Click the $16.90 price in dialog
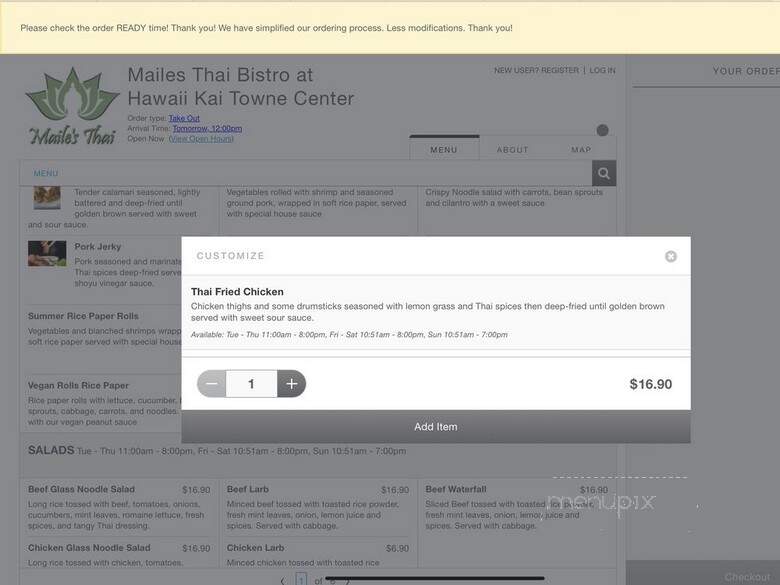The image size is (780, 585). [651, 384]
